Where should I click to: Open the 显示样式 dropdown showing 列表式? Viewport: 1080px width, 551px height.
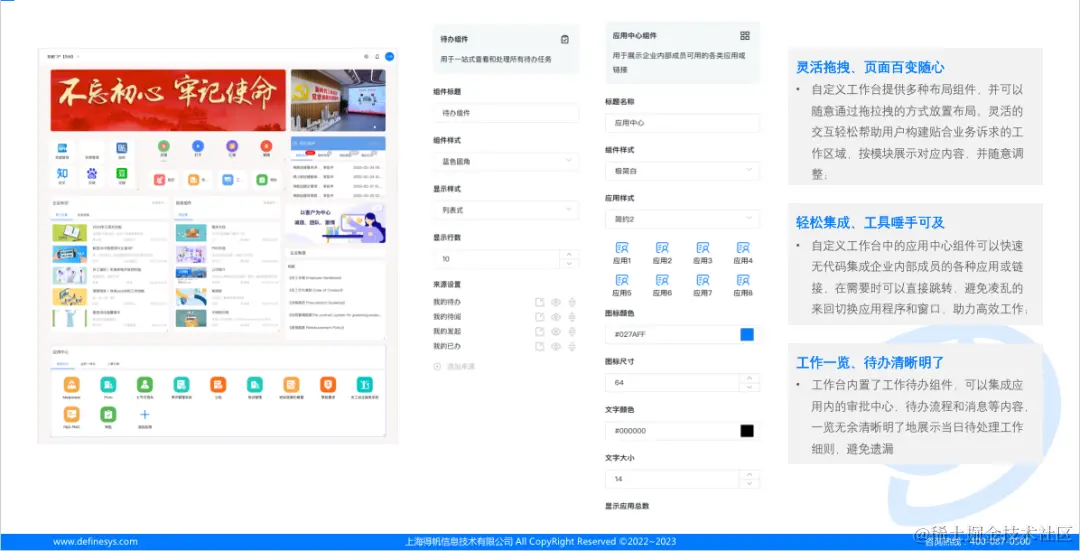coord(506,209)
